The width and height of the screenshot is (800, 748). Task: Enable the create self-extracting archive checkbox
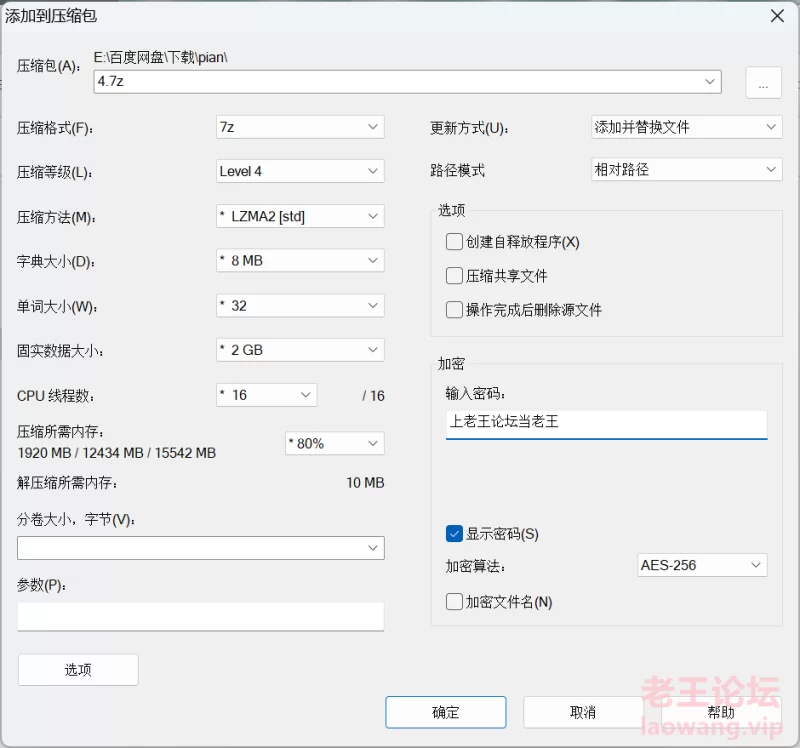pyautogui.click(x=455, y=242)
